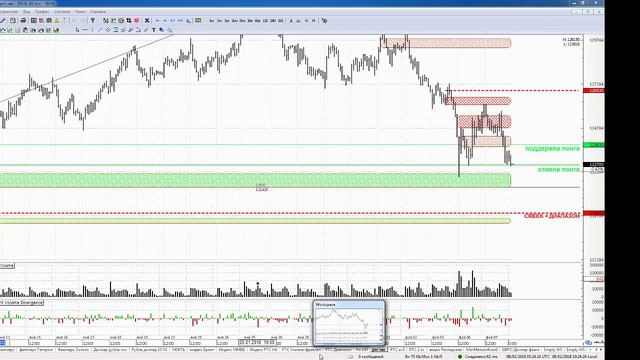Switch to the Empty 6/1 tab
Viewport: 640px width, 360px height.
click(553, 350)
